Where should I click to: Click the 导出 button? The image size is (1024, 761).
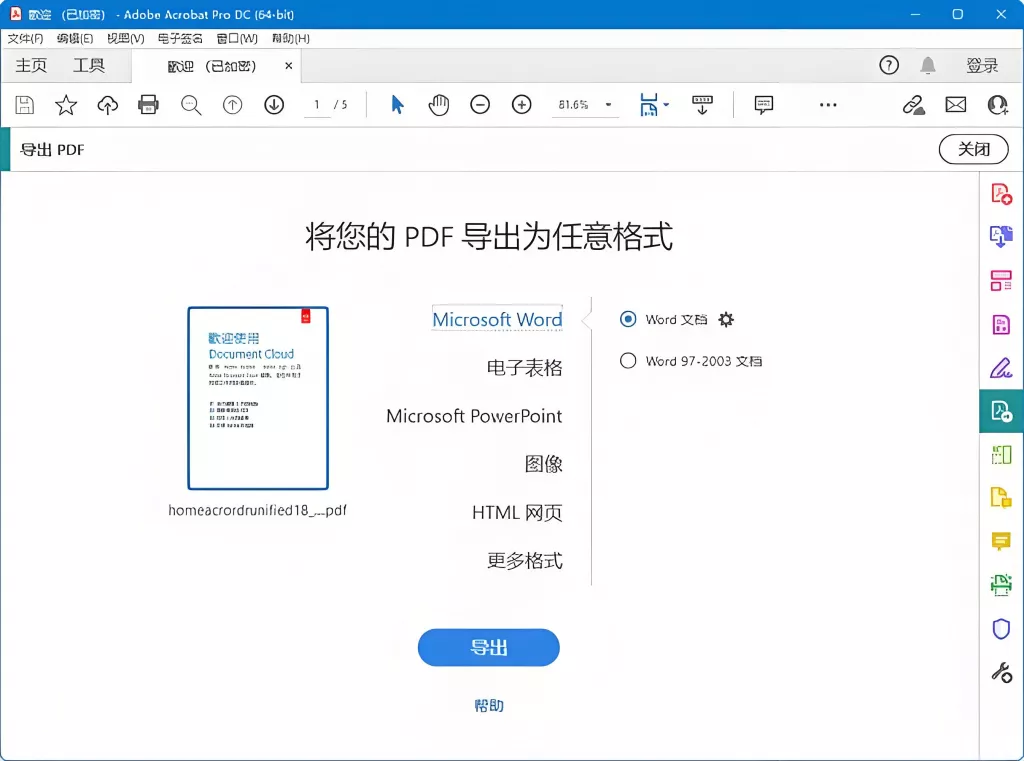[489, 647]
